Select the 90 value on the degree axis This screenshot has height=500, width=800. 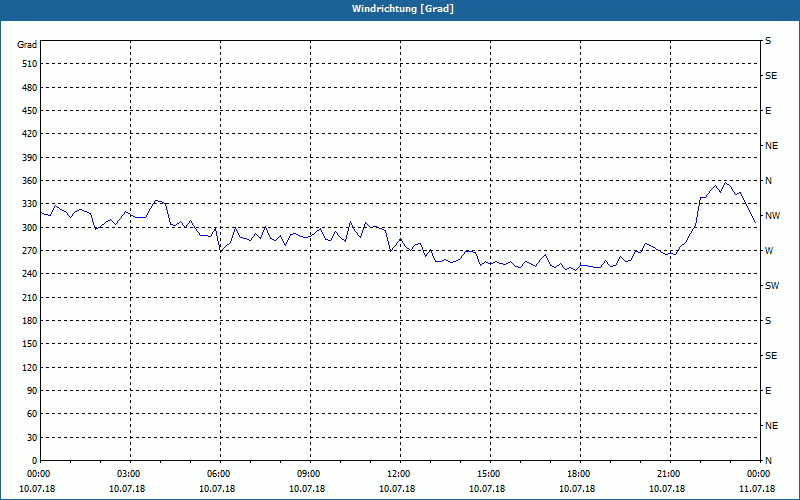32,391
